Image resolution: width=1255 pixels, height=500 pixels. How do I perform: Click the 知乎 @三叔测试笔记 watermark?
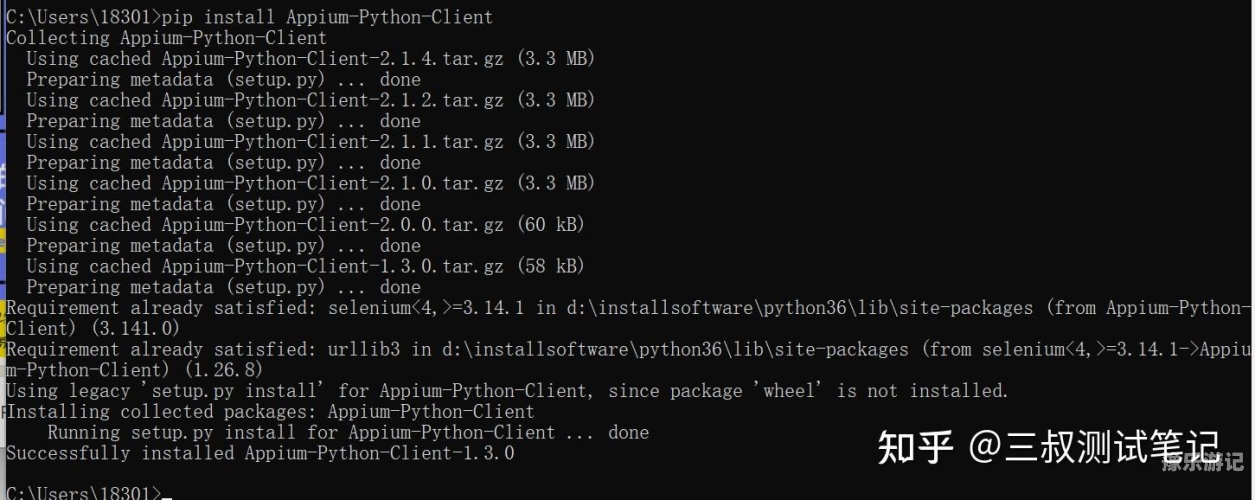pos(1049,447)
